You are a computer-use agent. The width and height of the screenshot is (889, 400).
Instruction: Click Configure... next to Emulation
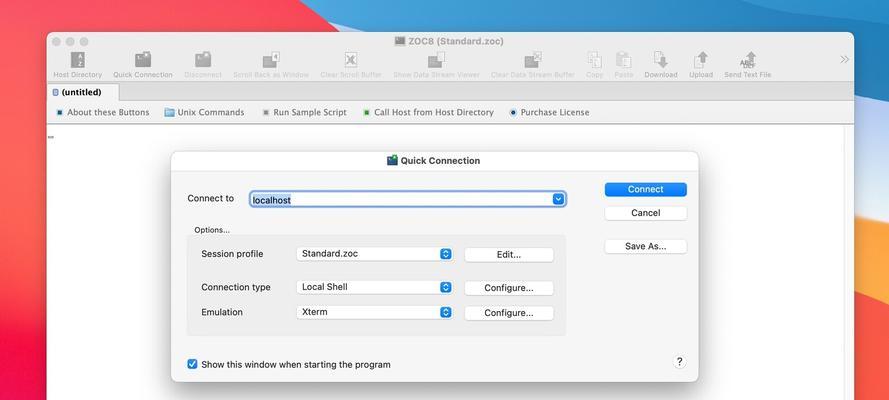point(509,313)
